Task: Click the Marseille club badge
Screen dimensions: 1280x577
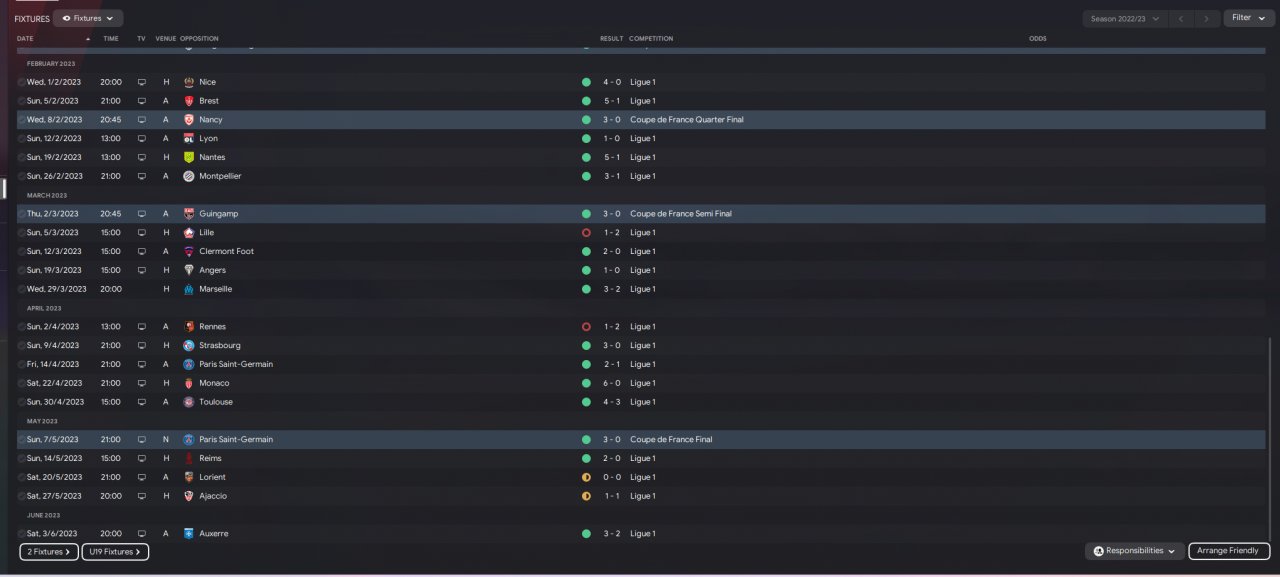Action: coord(189,289)
